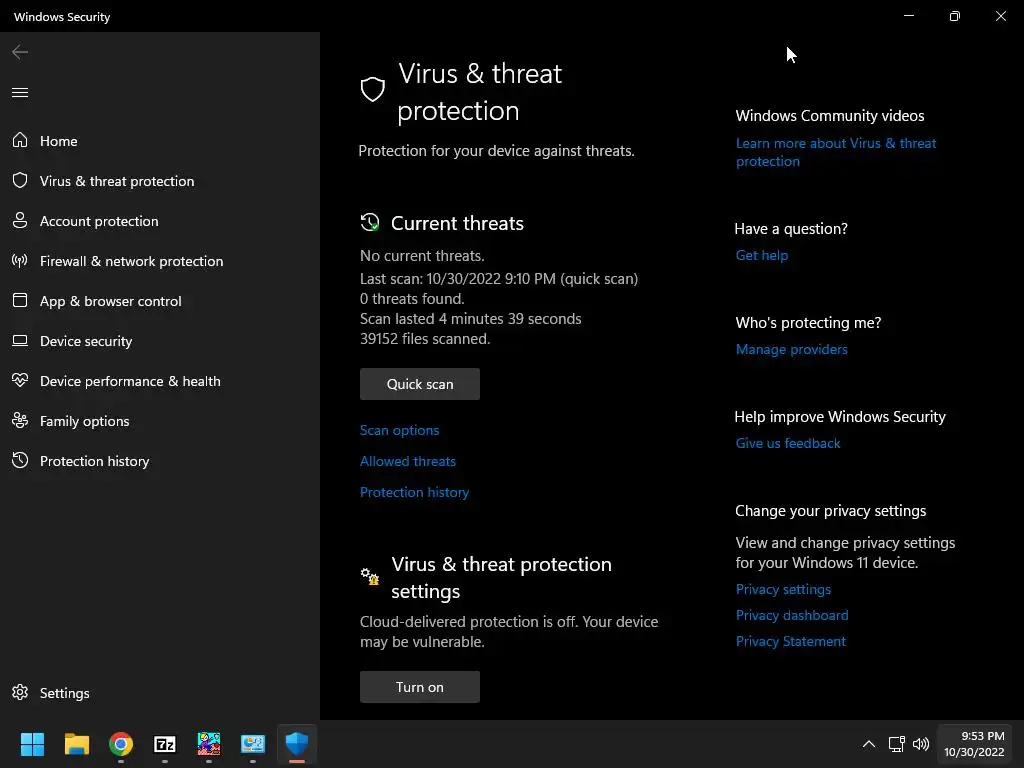Start a Quick scan

(420, 384)
